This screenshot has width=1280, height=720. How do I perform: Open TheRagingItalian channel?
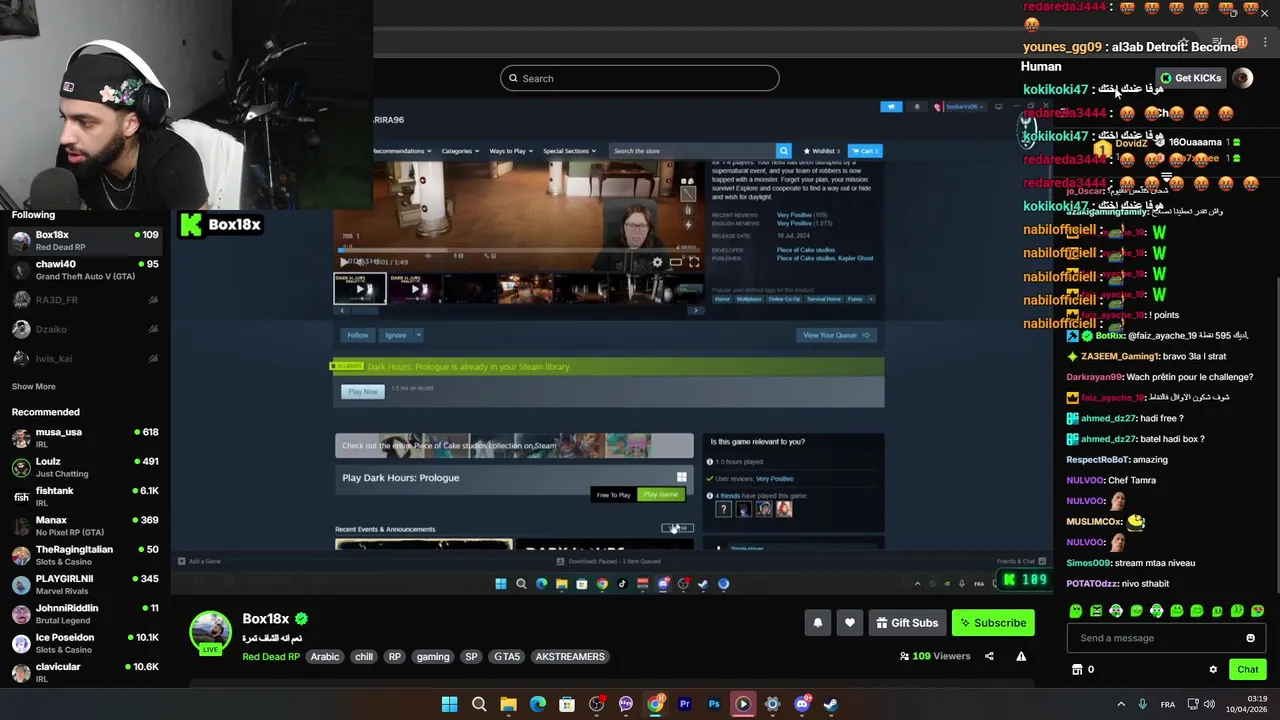(85, 555)
